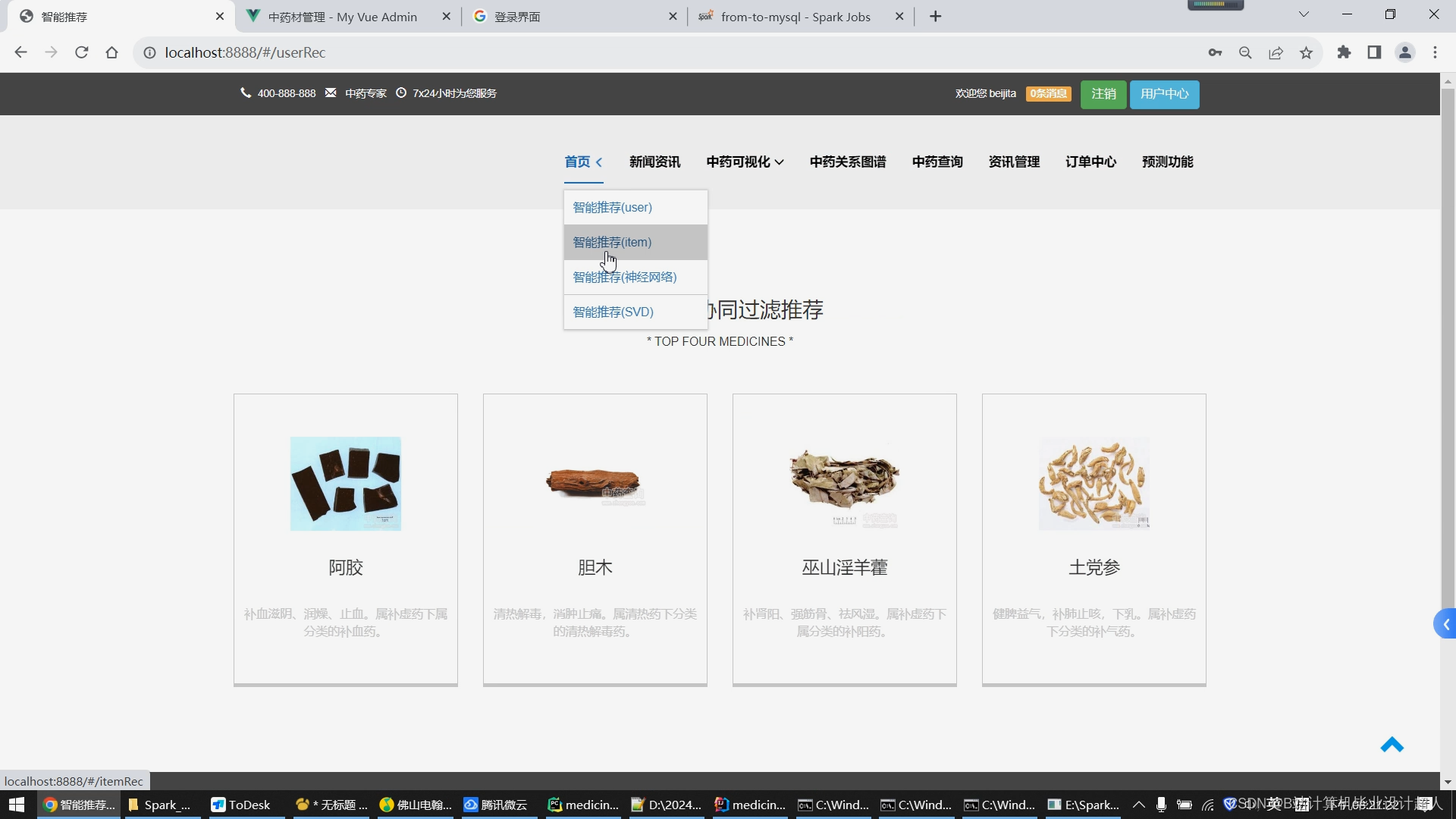Select 智能推荐(item) from dropdown
1456x819 pixels.
(612, 243)
